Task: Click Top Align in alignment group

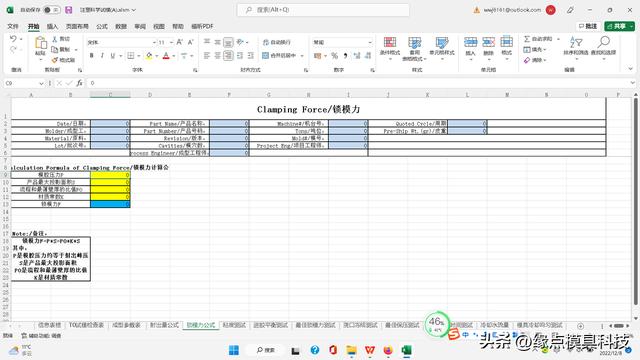Action: click(x=207, y=42)
